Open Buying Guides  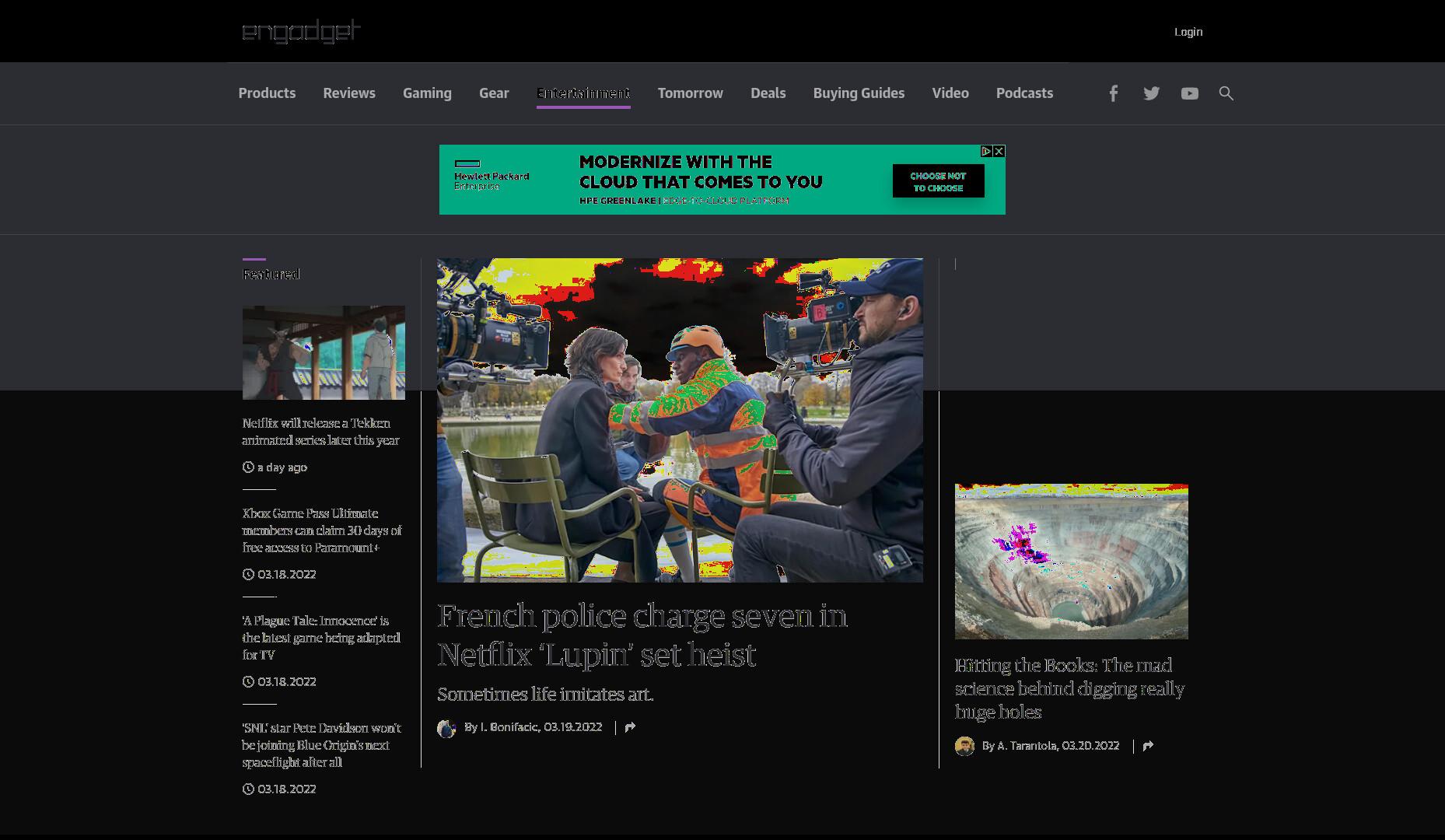point(859,93)
